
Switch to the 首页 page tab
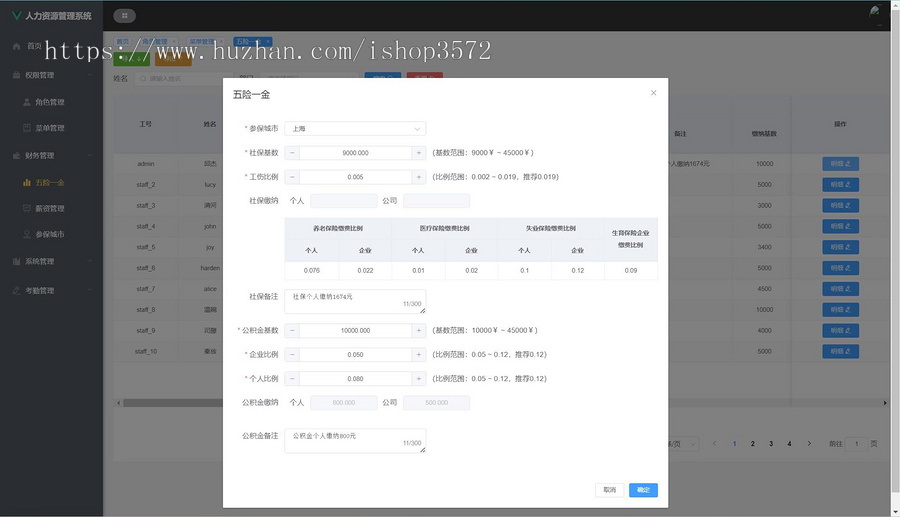pyautogui.click(x=123, y=41)
